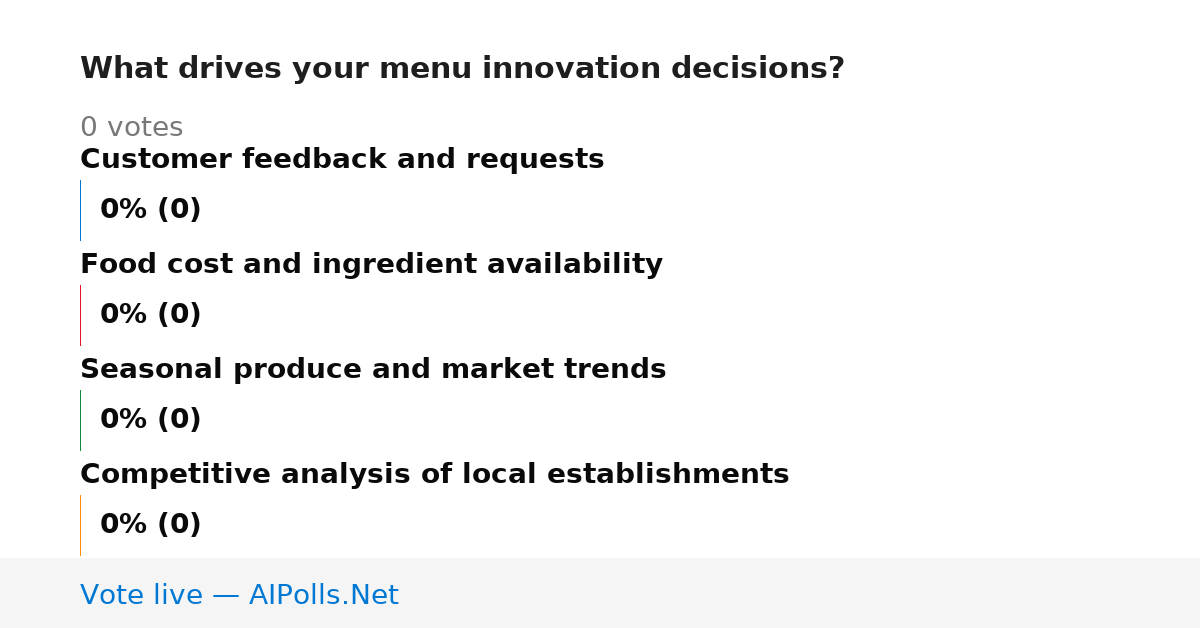Click the green result bar under Seasonal produce
The height and width of the screenshot is (628, 1200).
tap(80, 420)
